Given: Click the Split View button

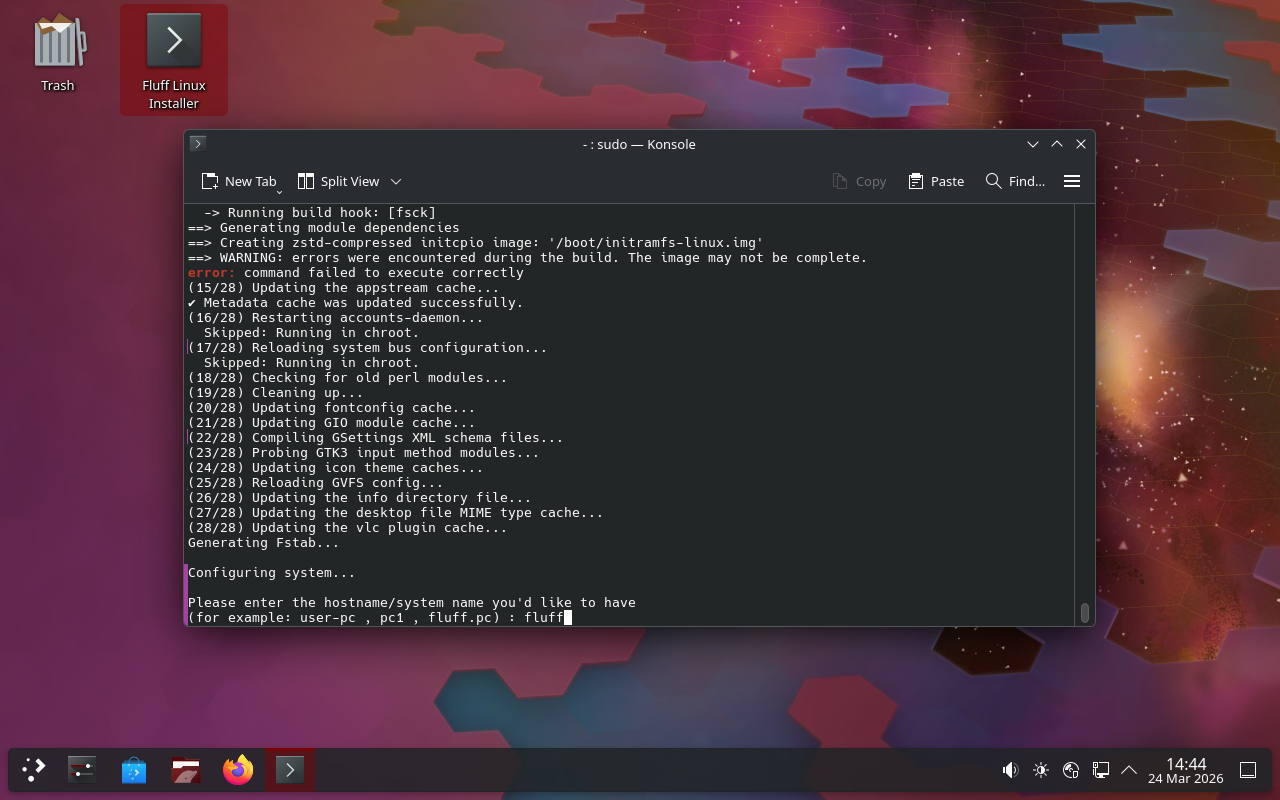Looking at the screenshot, I should click(339, 181).
